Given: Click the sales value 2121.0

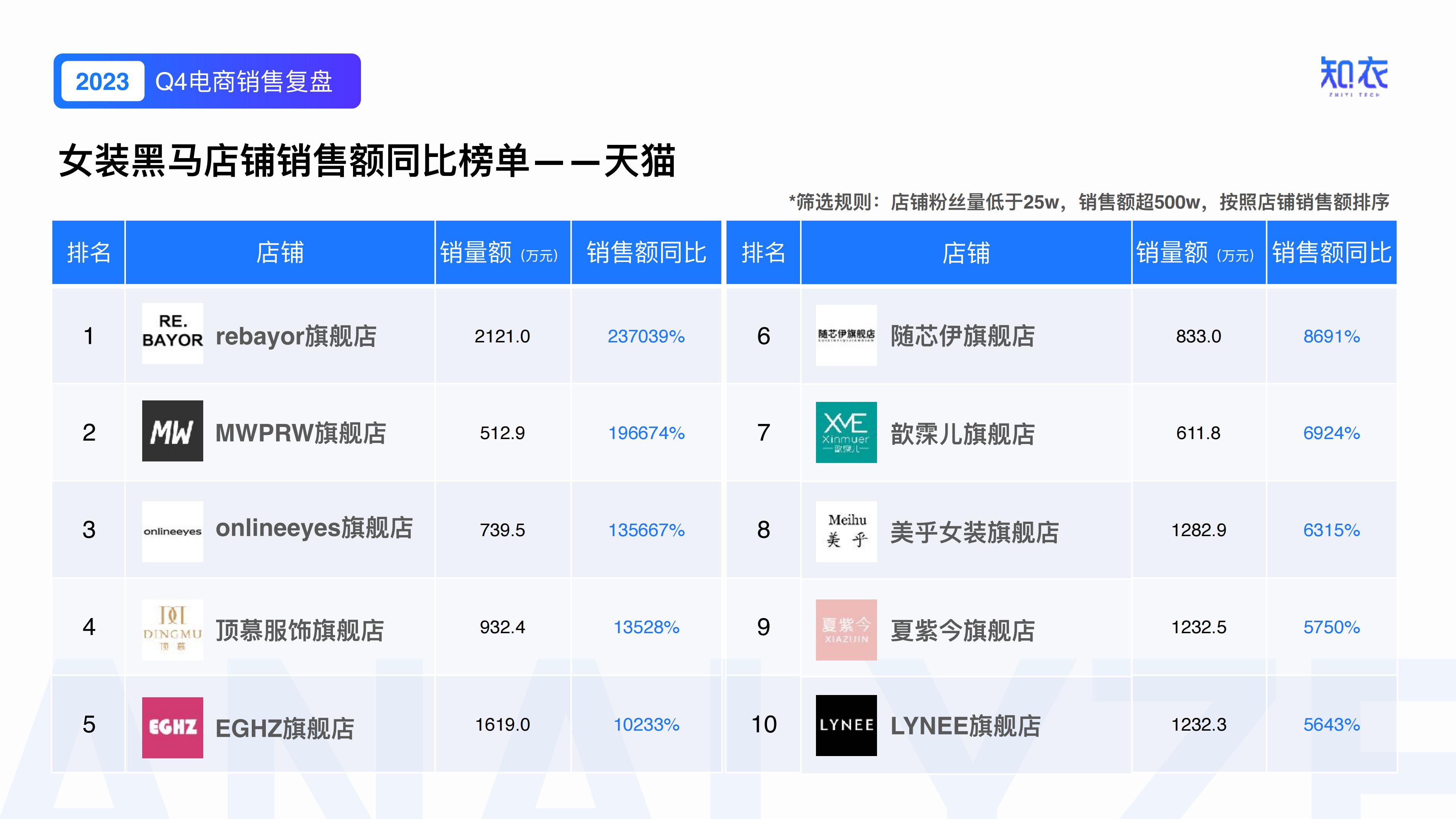Looking at the screenshot, I should point(502,336).
